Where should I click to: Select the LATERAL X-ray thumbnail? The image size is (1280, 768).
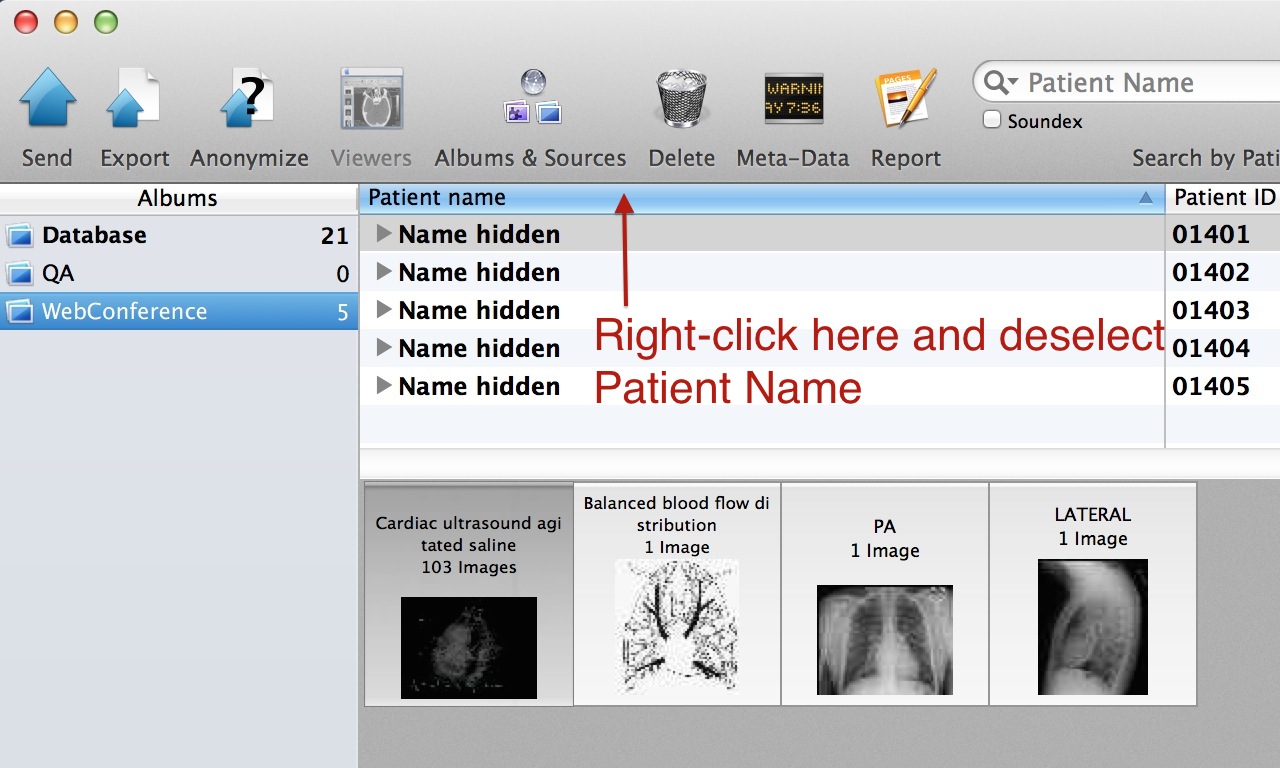click(x=1093, y=595)
